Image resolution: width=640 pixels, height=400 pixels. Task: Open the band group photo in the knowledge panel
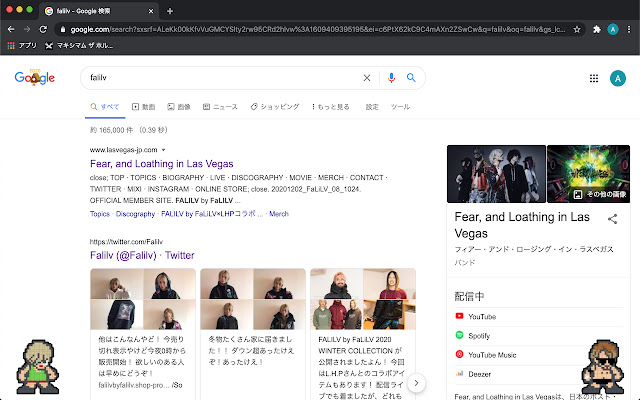coord(496,174)
